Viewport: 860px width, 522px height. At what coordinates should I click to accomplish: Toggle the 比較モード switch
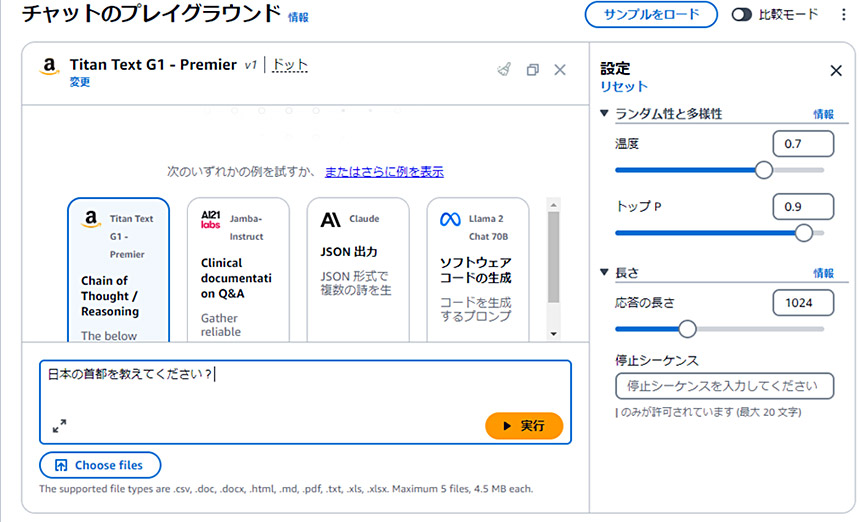pyautogui.click(x=742, y=15)
